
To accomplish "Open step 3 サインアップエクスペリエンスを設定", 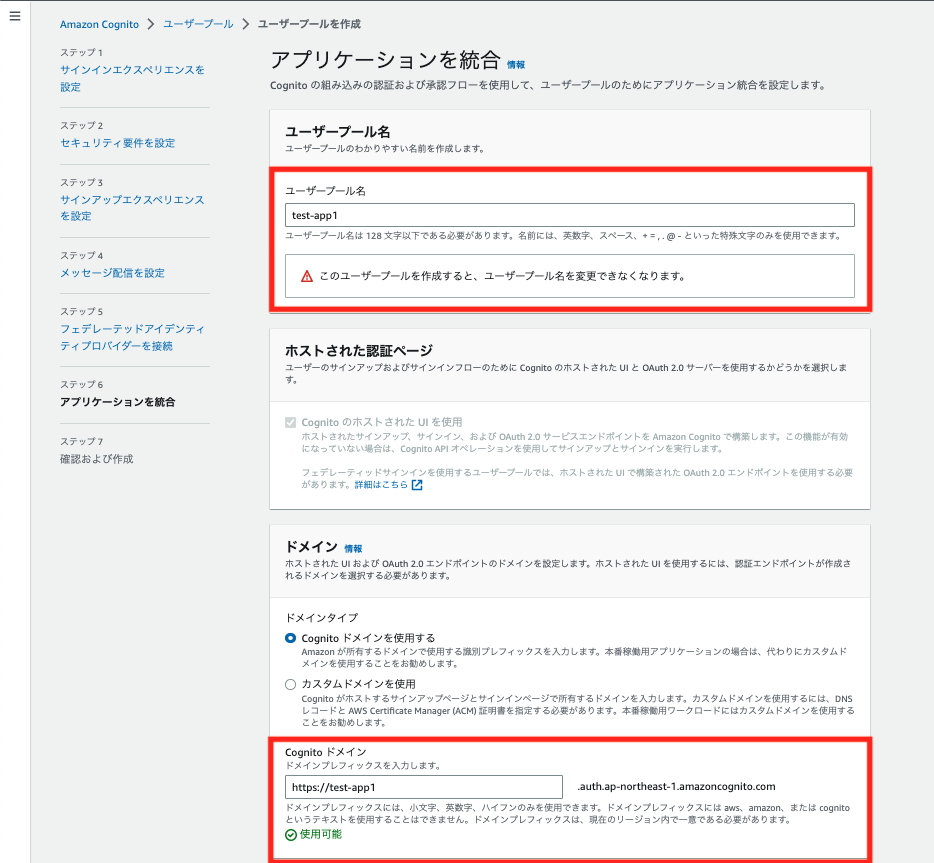I will coord(132,208).
